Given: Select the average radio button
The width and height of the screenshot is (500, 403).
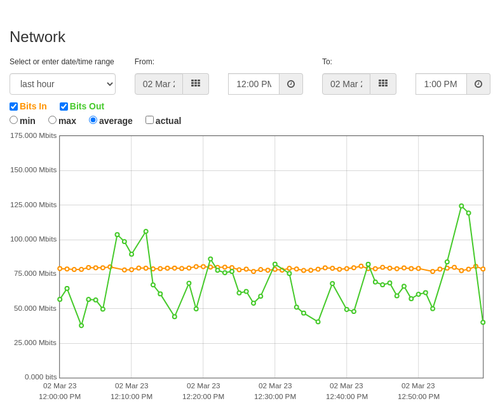Looking at the screenshot, I should 93,120.
